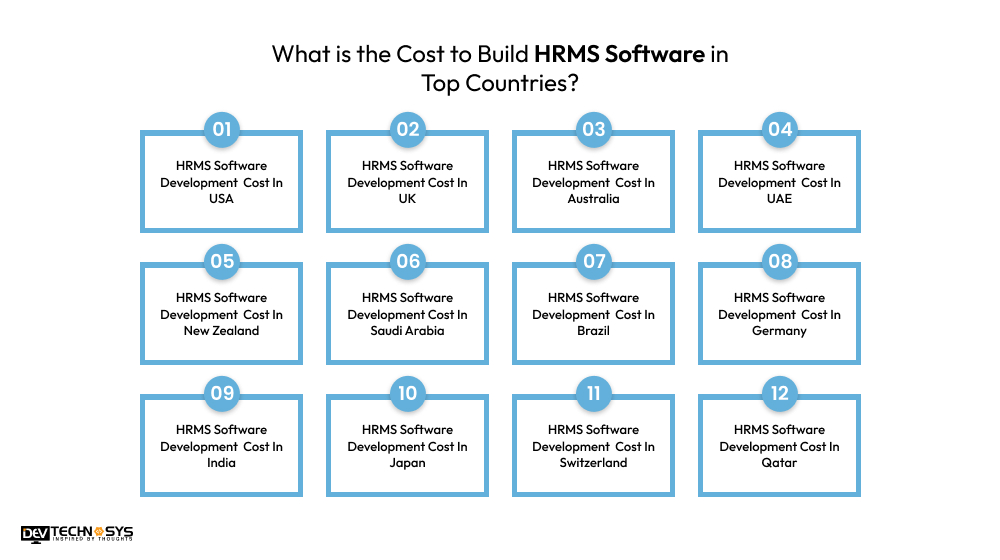
Task: Click the number 01 circle badge
Action: click(x=221, y=129)
